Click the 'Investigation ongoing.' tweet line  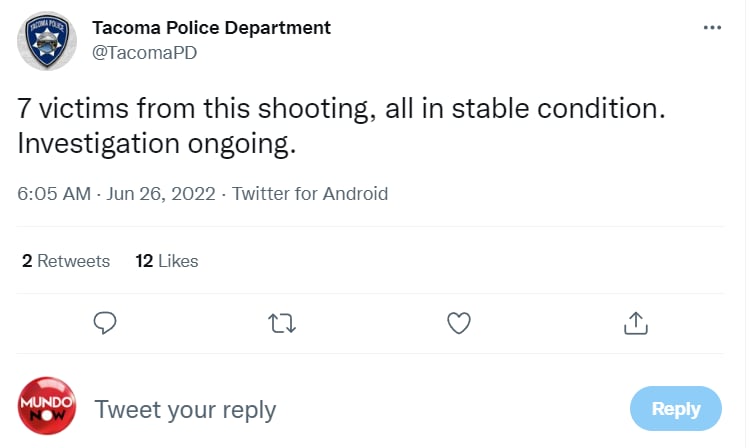click(157, 144)
